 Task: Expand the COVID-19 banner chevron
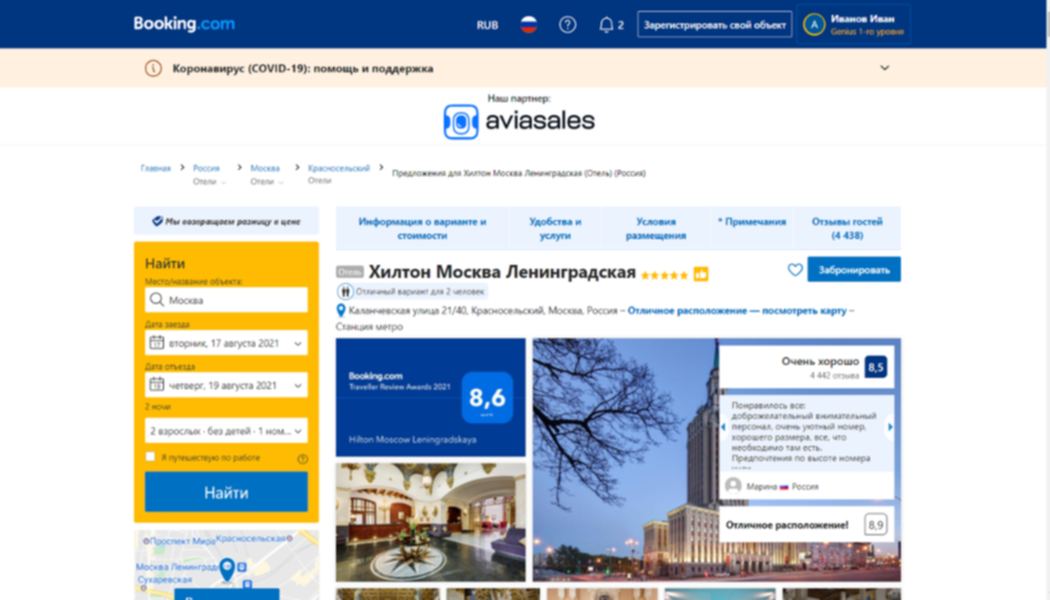(885, 68)
